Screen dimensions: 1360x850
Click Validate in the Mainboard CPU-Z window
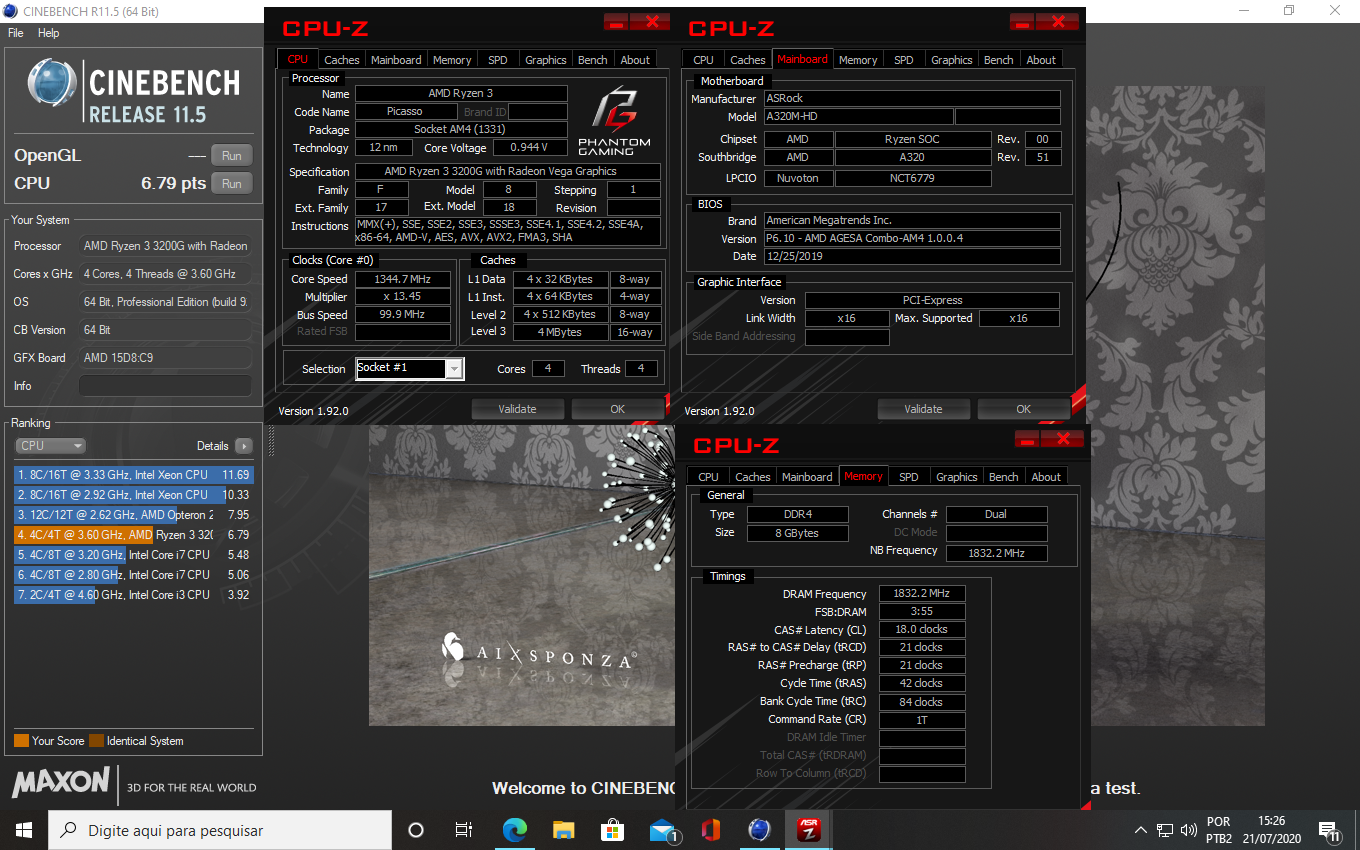923,409
